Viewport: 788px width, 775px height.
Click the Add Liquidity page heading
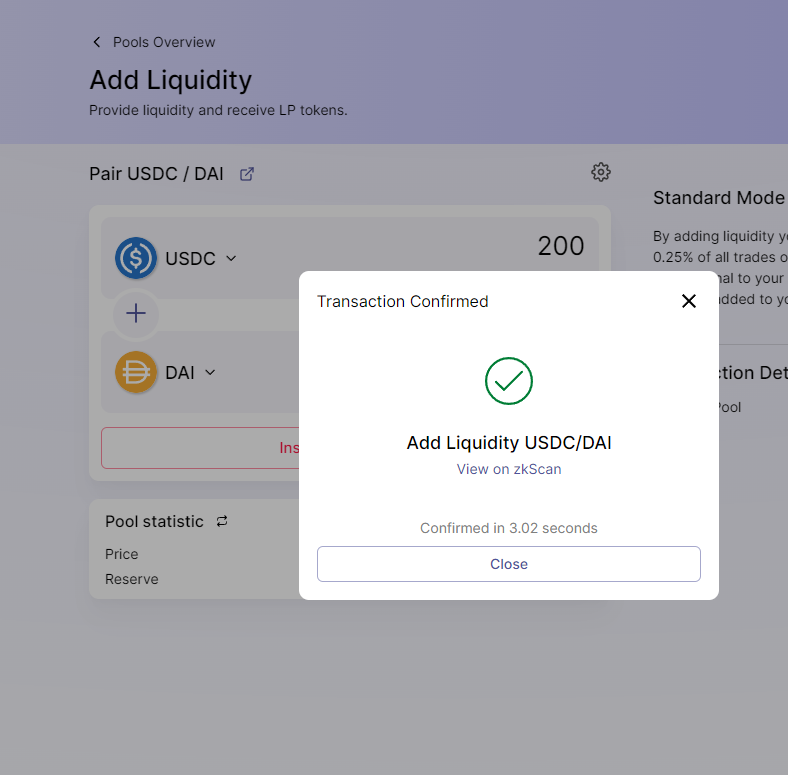(x=171, y=80)
